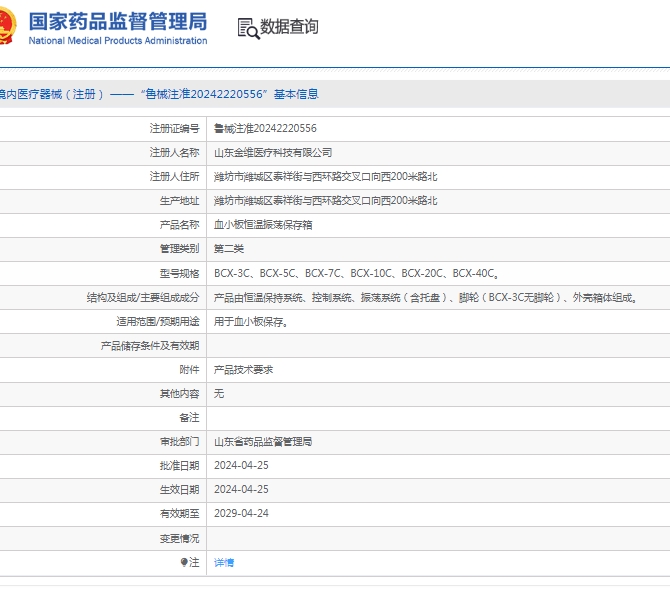Click the 附件 label
The height and width of the screenshot is (590, 670).
pos(189,370)
